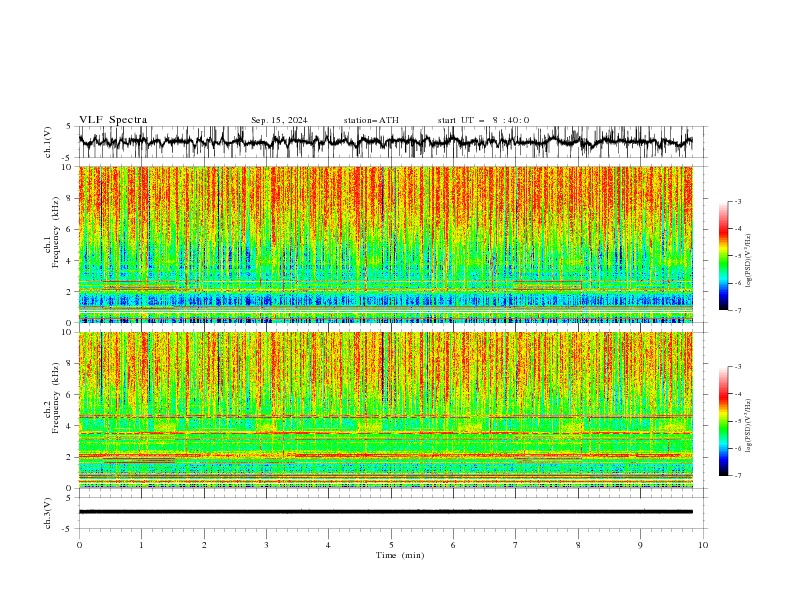792x612 pixels.
Task: Click the '-7' label on lower colorbar
Action: [x=737, y=476]
